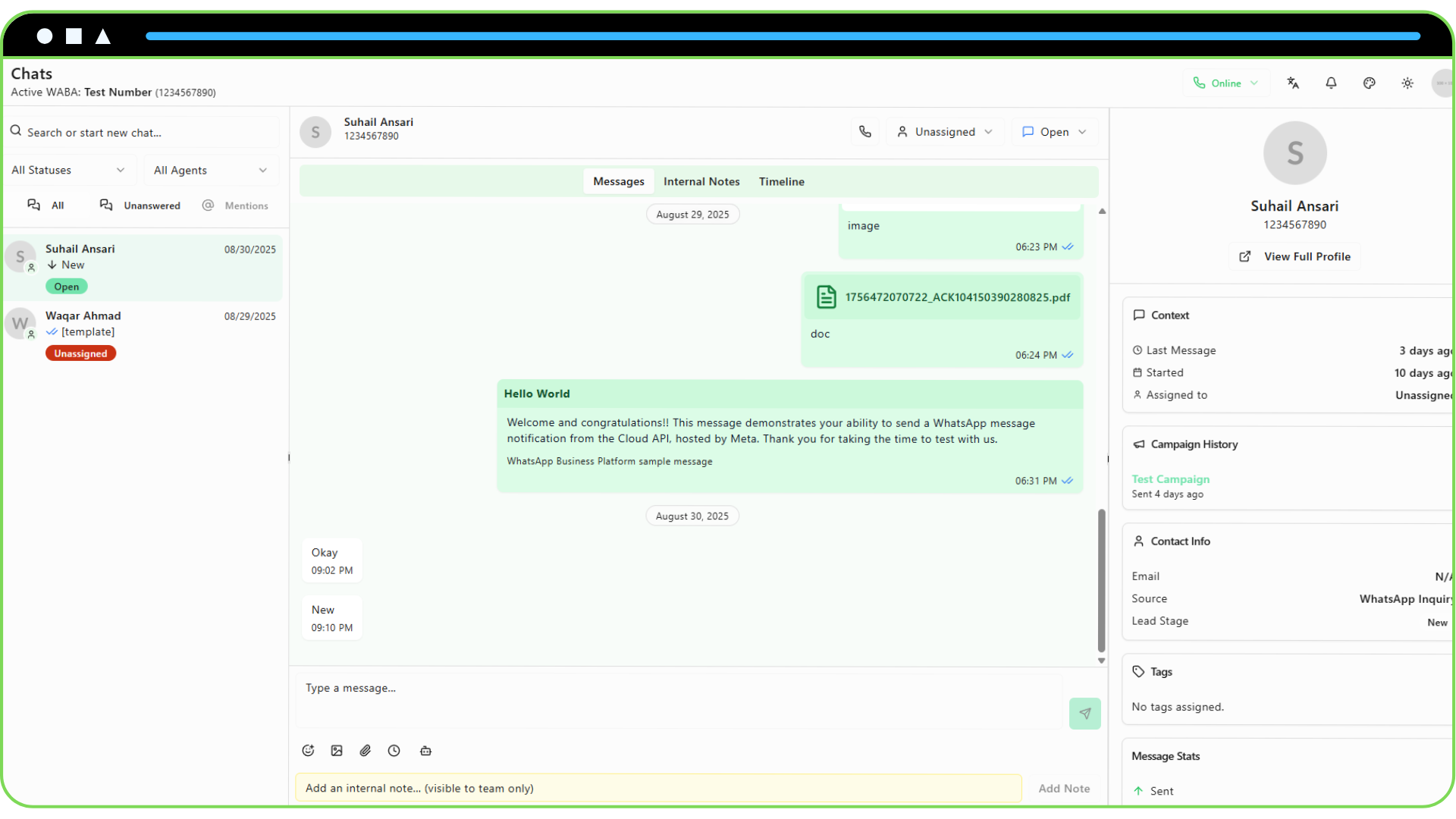Click the white circle in top black bar
The height and width of the screenshot is (819, 1456).
[x=45, y=36]
